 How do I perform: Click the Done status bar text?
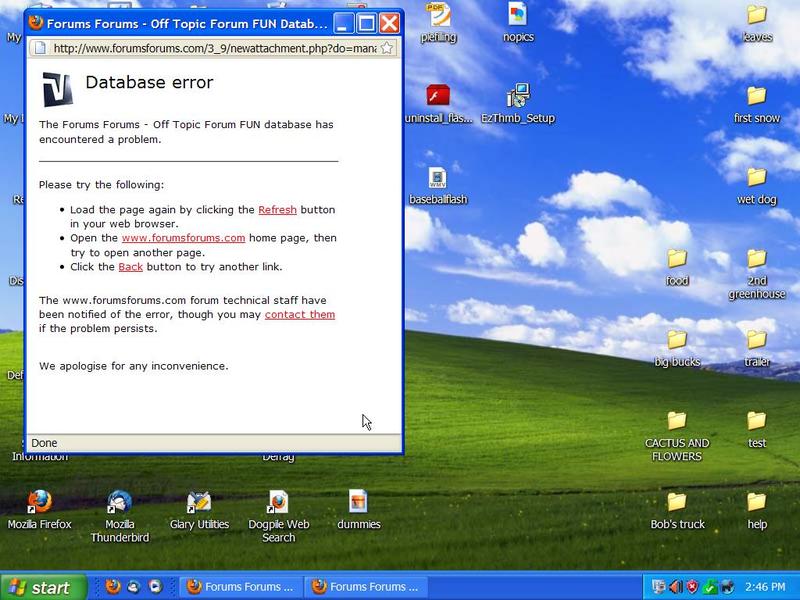[x=44, y=443]
